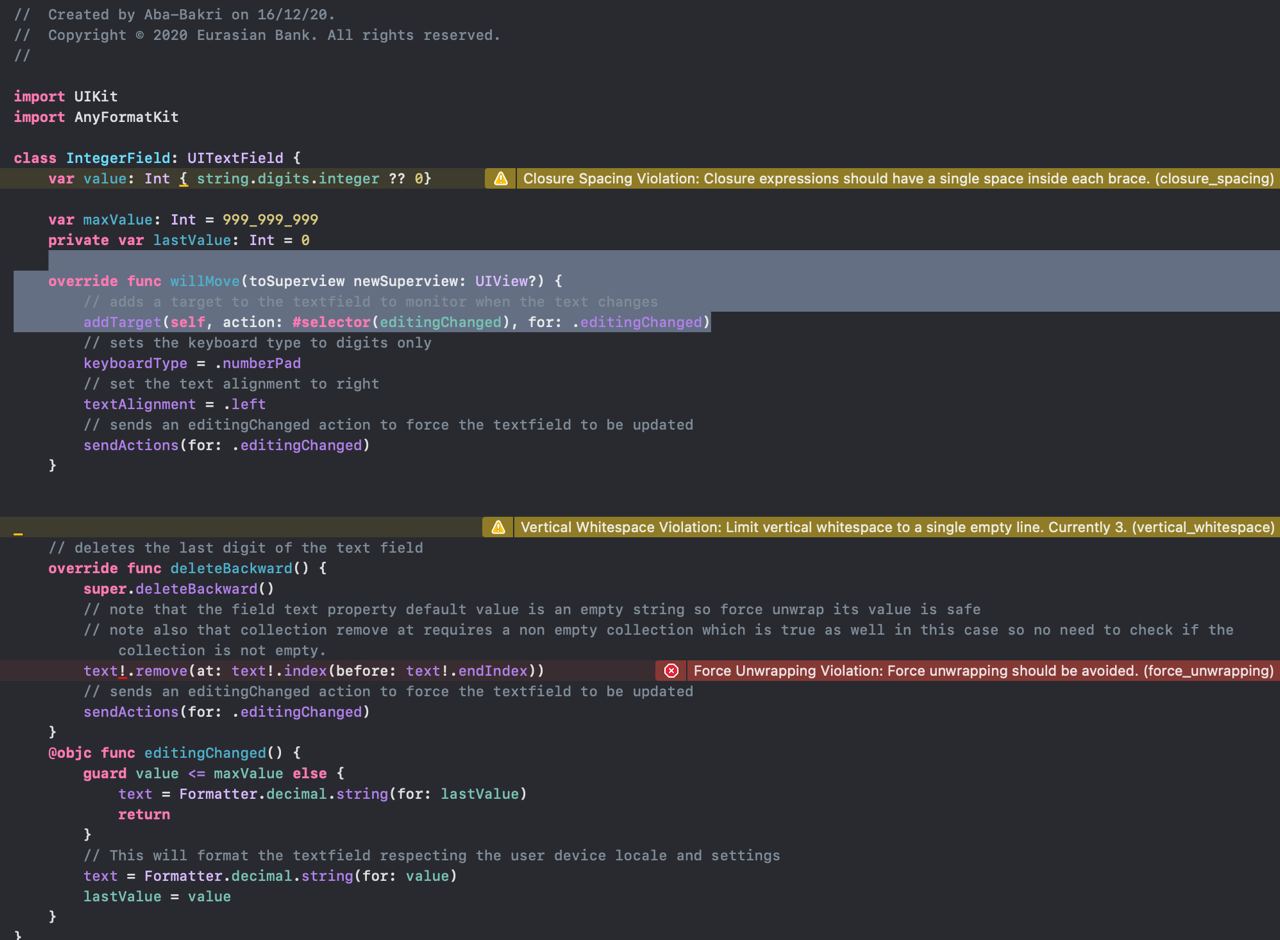Click the Vertical Whitespace Violation warning icon

pyautogui.click(x=497, y=527)
